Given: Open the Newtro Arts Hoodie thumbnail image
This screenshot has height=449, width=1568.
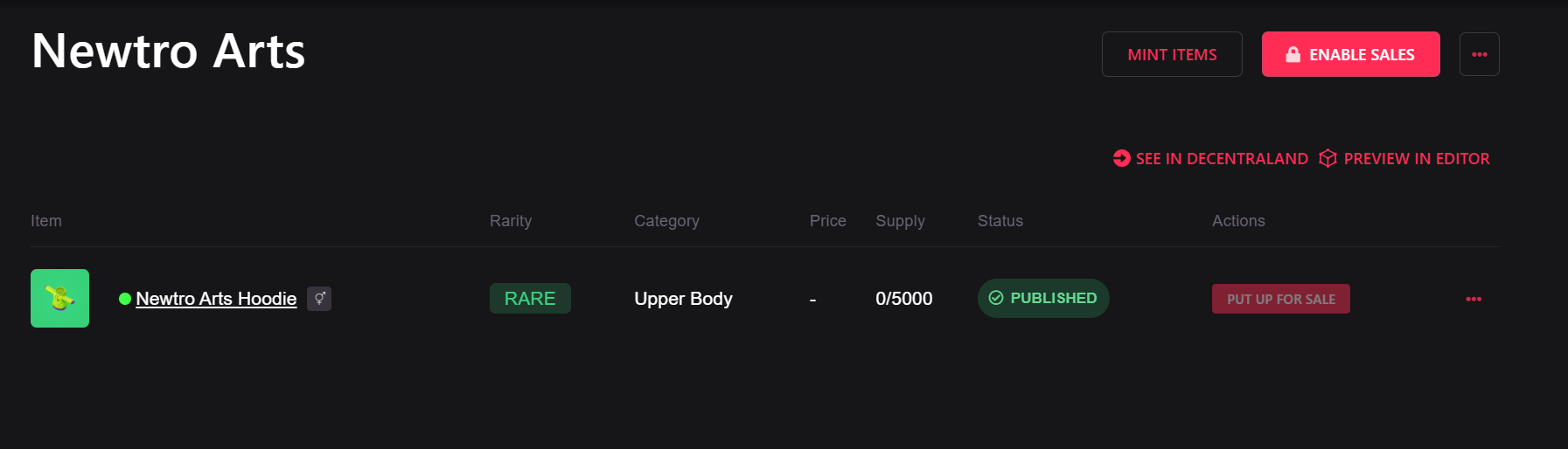Looking at the screenshot, I should point(59,298).
